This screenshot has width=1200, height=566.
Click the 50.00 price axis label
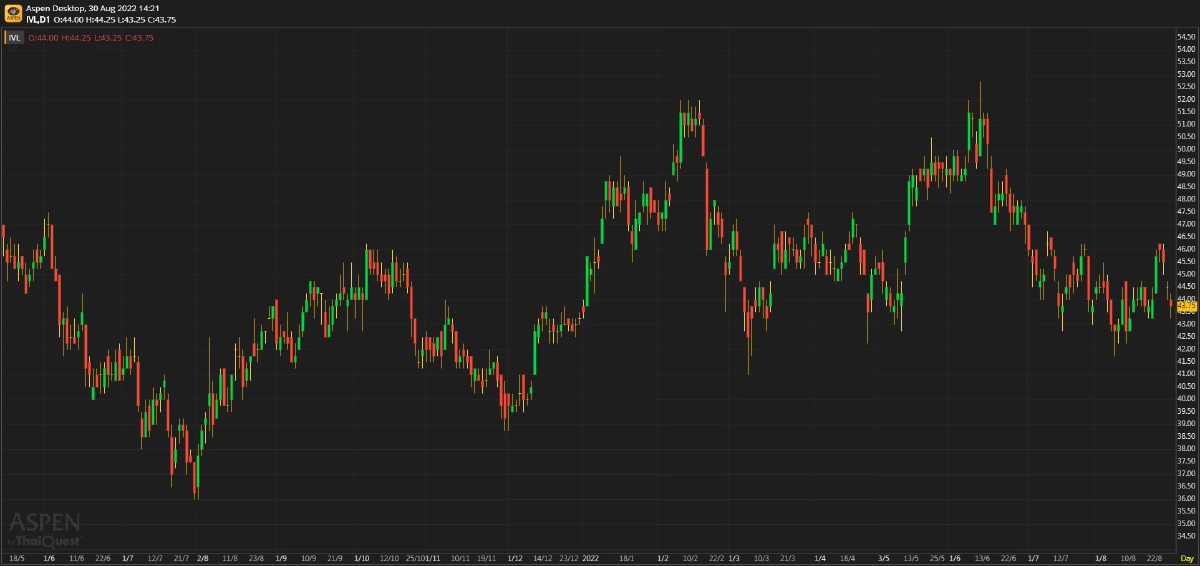(1187, 149)
